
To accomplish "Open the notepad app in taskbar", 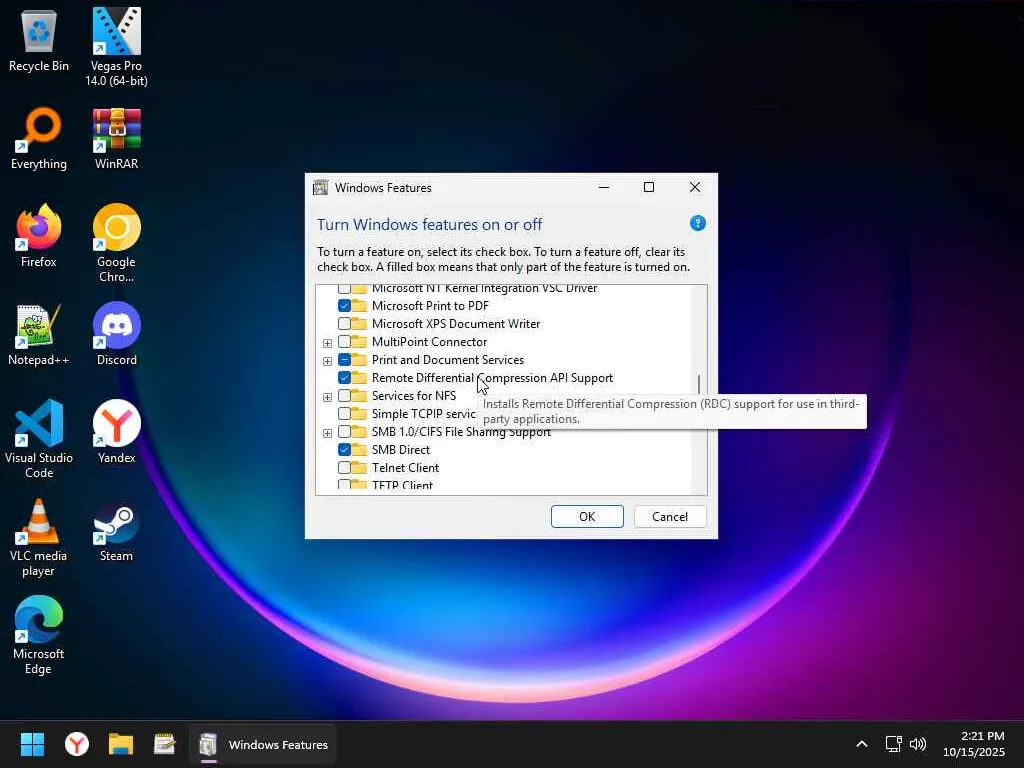I will [165, 744].
